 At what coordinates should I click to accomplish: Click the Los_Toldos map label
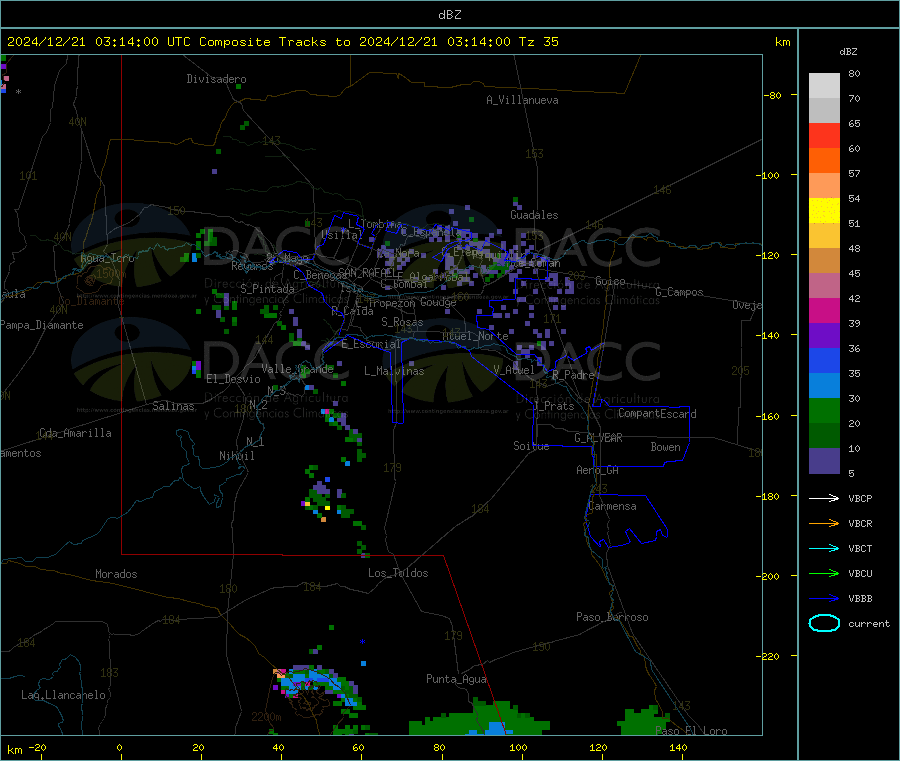[398, 573]
